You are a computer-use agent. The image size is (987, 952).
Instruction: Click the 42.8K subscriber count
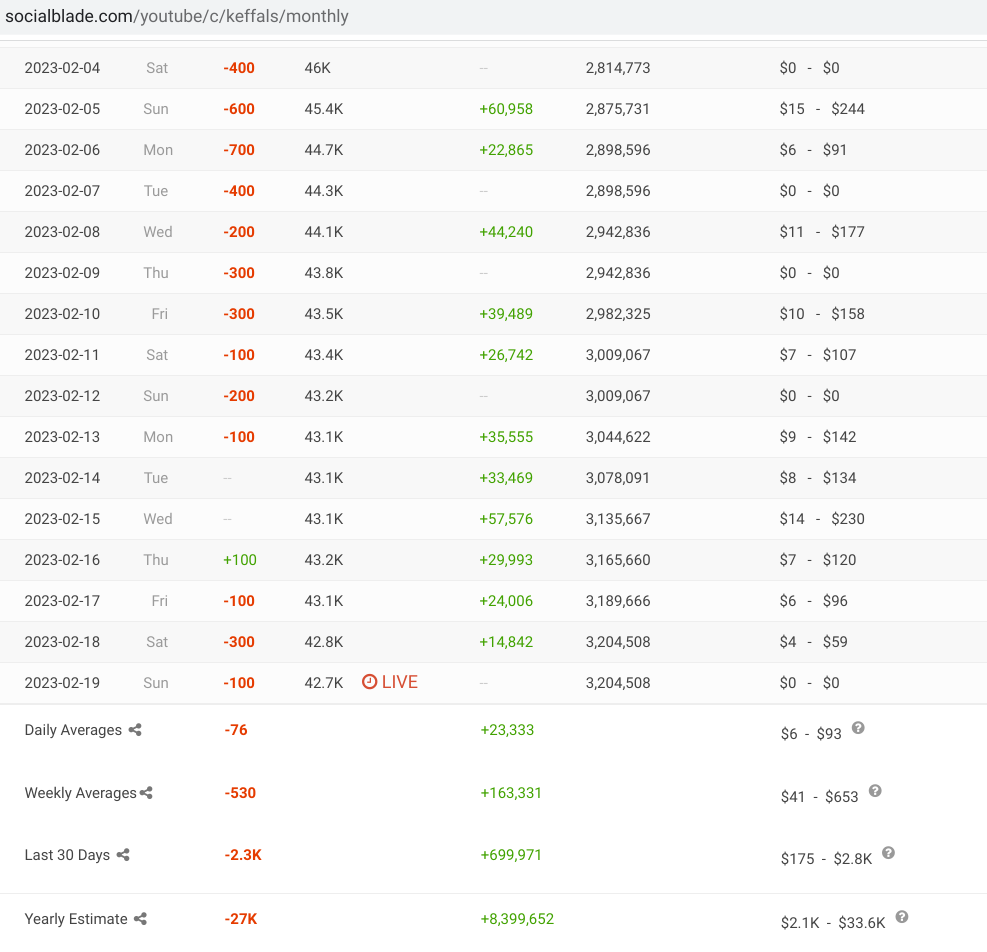(324, 642)
